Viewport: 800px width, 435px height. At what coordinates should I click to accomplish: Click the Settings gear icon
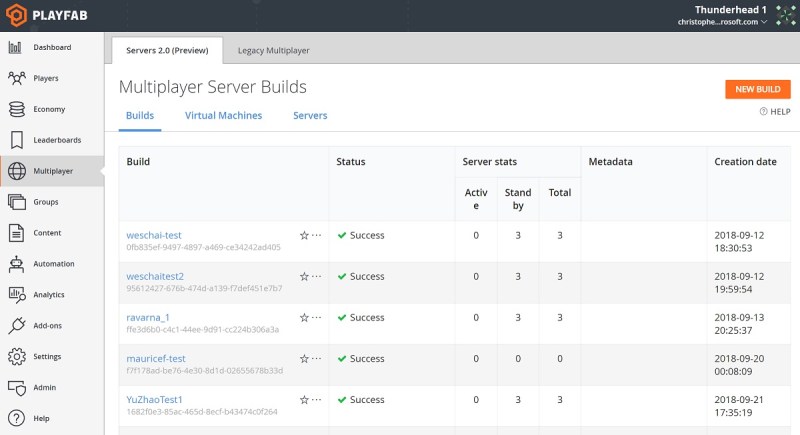point(17,356)
